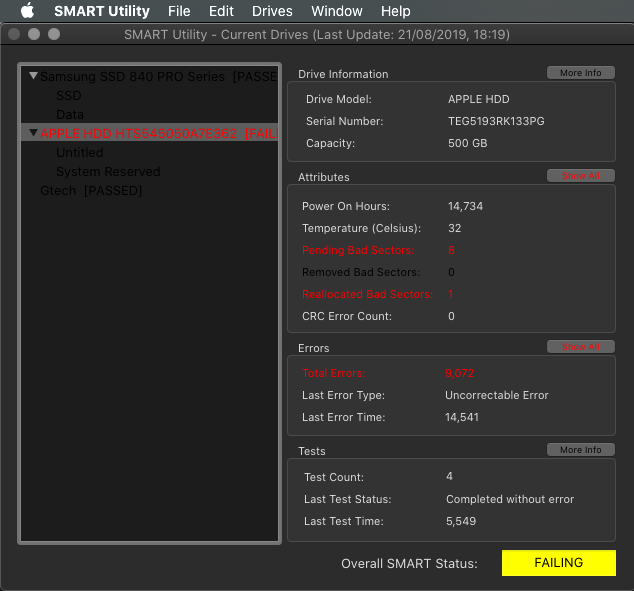Select the Gtech [PASSED] drive

click(149, 190)
